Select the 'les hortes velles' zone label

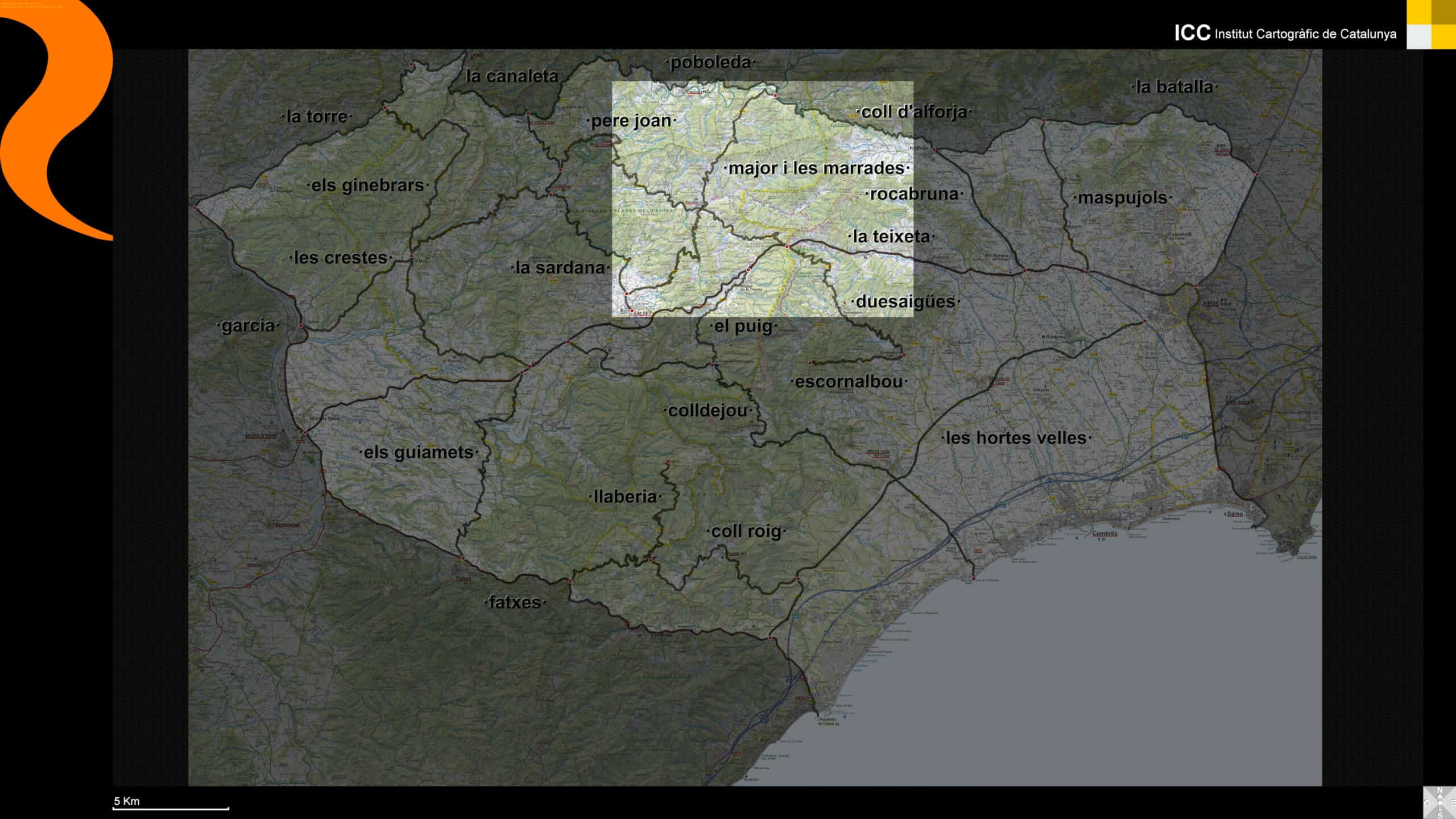point(1016,438)
